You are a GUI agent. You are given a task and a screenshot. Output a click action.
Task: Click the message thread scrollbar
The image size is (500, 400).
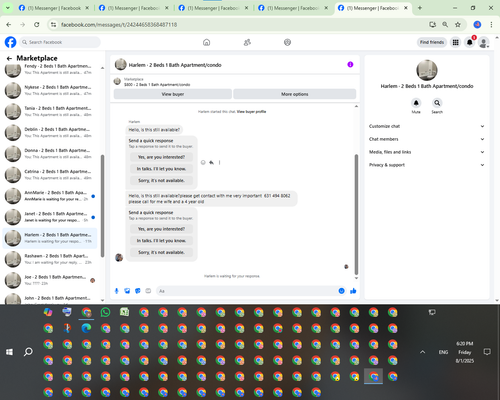point(356,214)
